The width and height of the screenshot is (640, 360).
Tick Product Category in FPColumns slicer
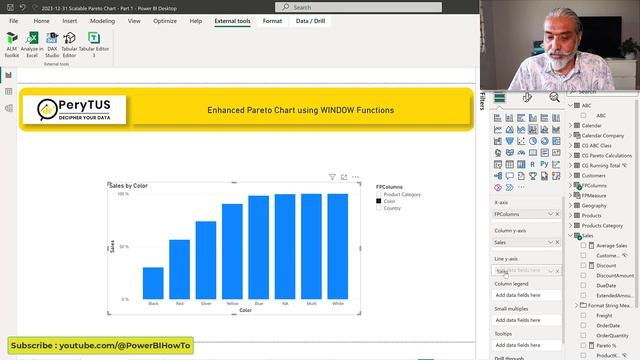(379, 195)
